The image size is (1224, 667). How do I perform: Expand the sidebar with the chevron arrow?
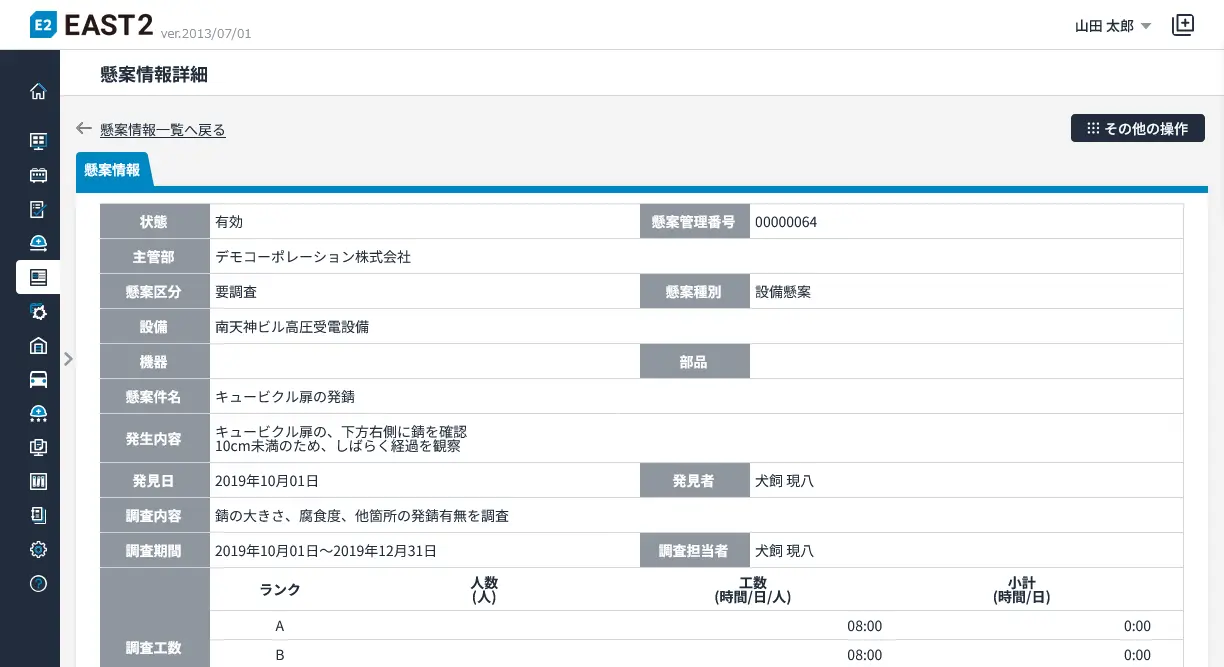pyautogui.click(x=68, y=358)
